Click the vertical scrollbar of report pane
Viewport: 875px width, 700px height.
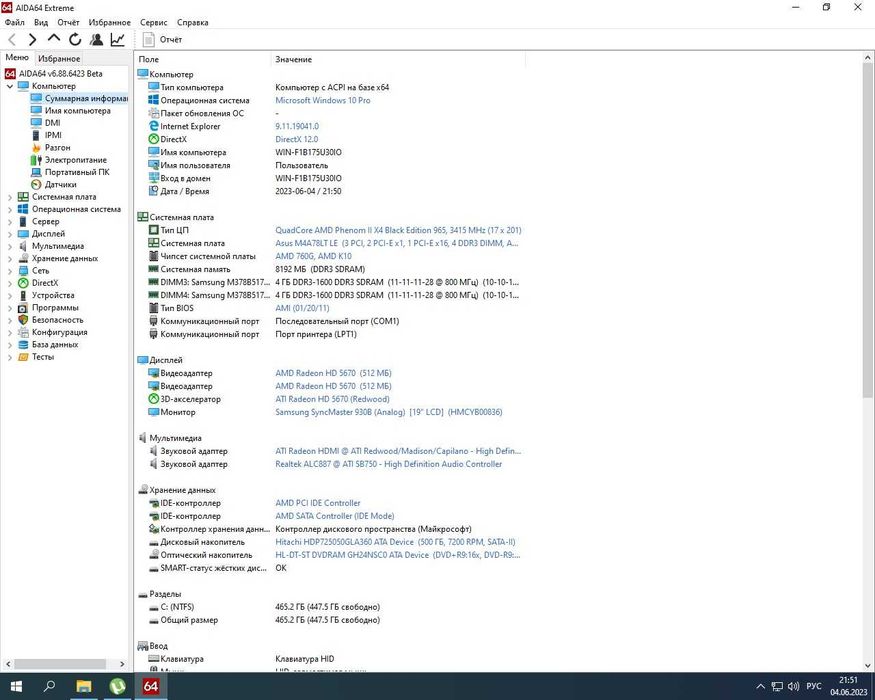pyautogui.click(x=868, y=230)
